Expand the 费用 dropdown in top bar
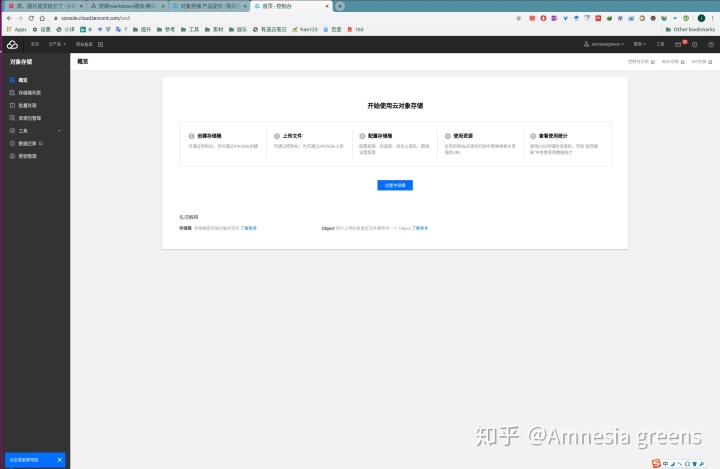 coord(639,44)
